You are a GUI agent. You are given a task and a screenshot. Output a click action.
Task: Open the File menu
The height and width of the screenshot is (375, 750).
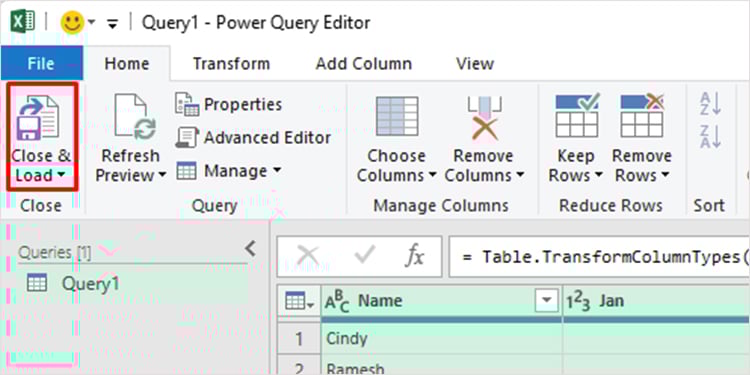tap(41, 63)
